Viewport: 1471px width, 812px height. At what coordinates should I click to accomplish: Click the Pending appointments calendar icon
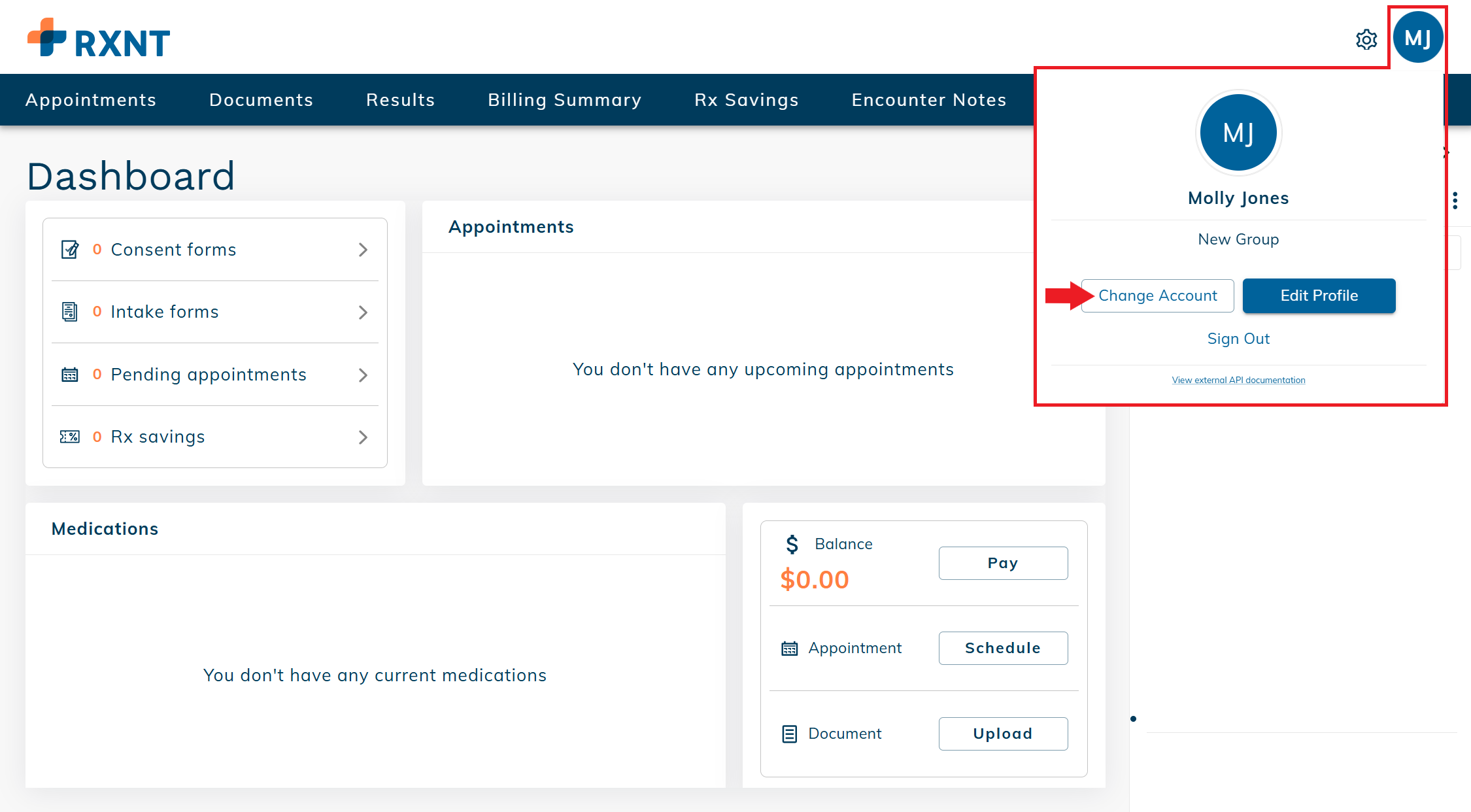coord(71,374)
